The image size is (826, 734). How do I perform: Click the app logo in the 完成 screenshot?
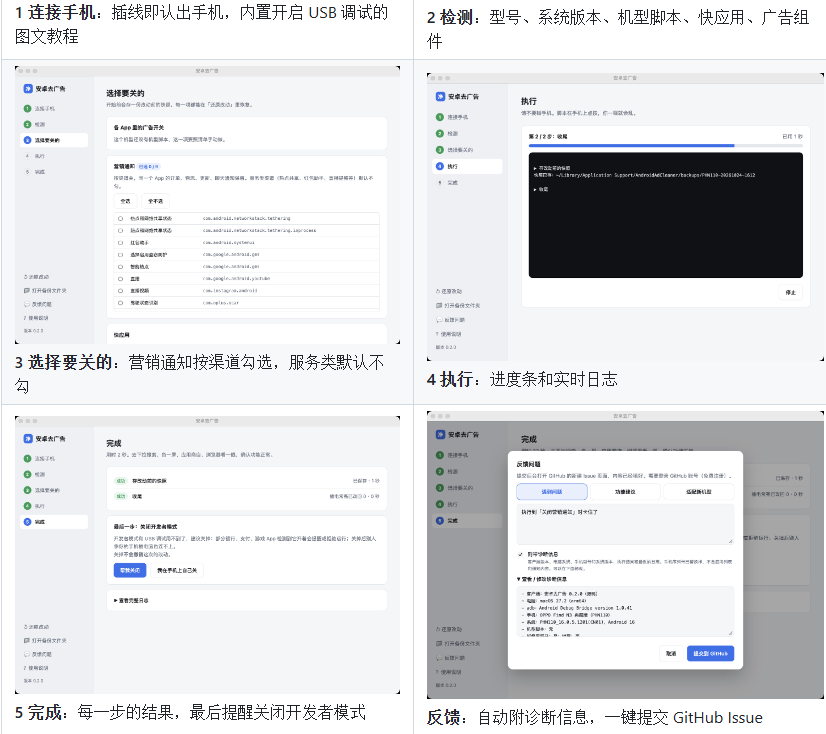coord(28,438)
